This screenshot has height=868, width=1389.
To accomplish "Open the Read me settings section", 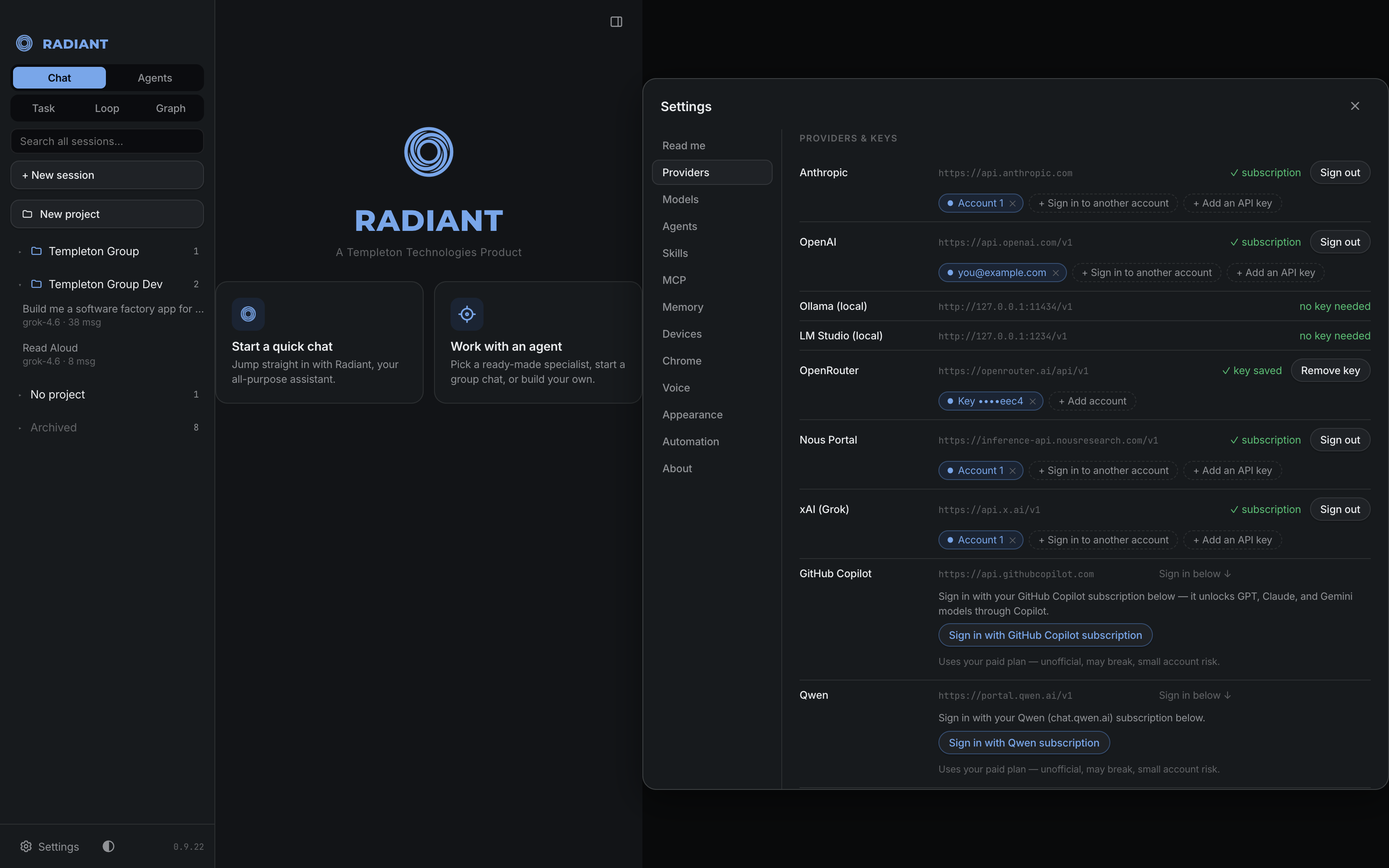I will point(712,145).
